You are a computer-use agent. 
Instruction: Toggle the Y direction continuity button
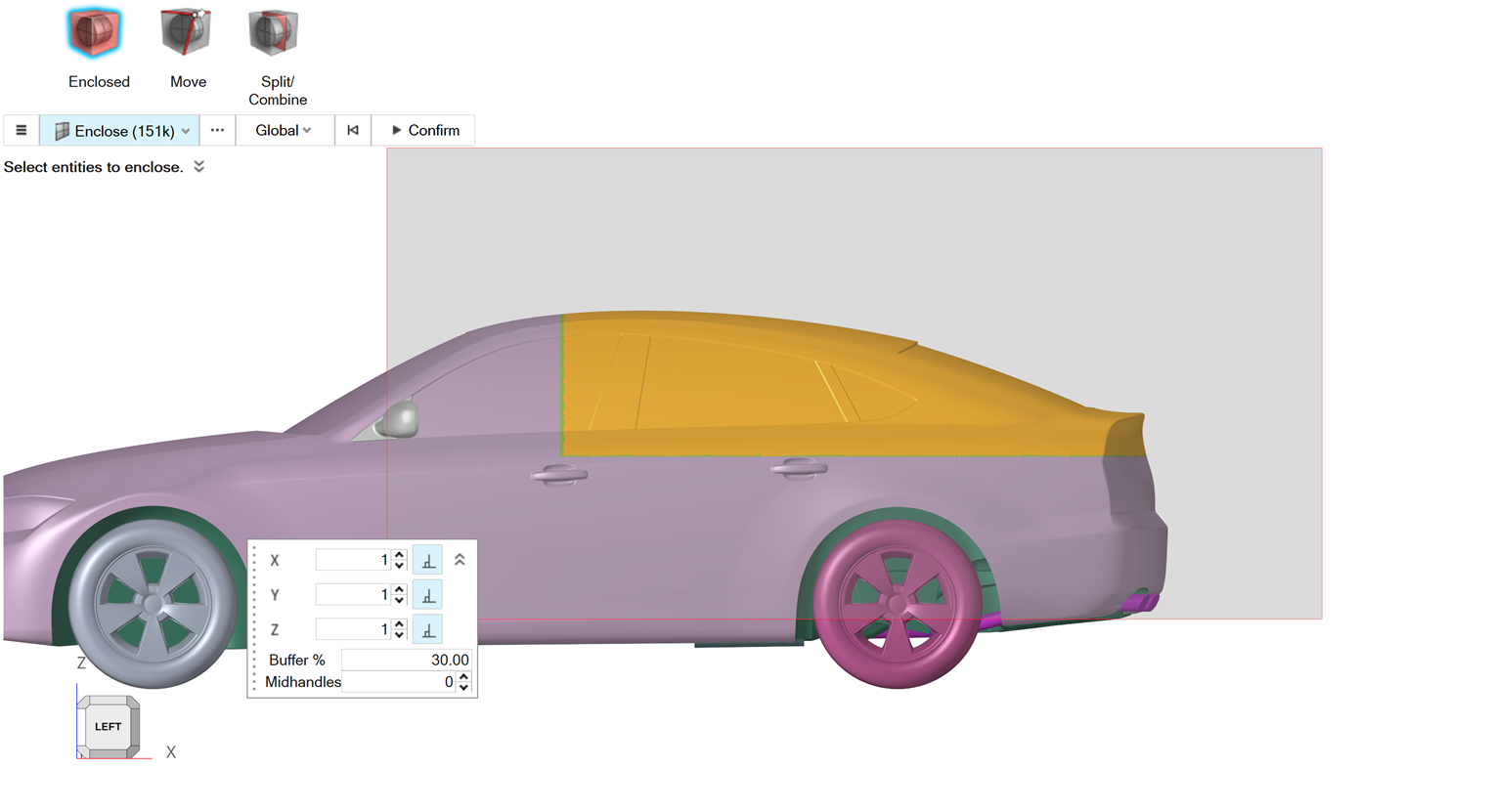pyautogui.click(x=427, y=595)
